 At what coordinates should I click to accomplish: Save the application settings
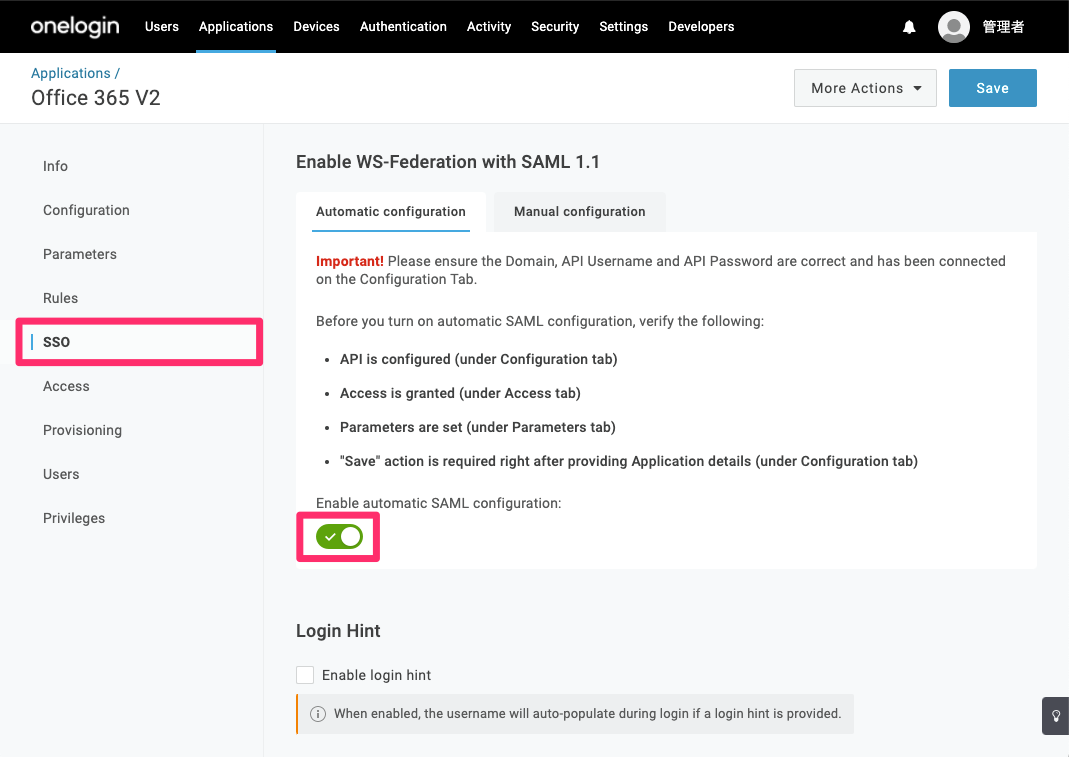click(993, 88)
